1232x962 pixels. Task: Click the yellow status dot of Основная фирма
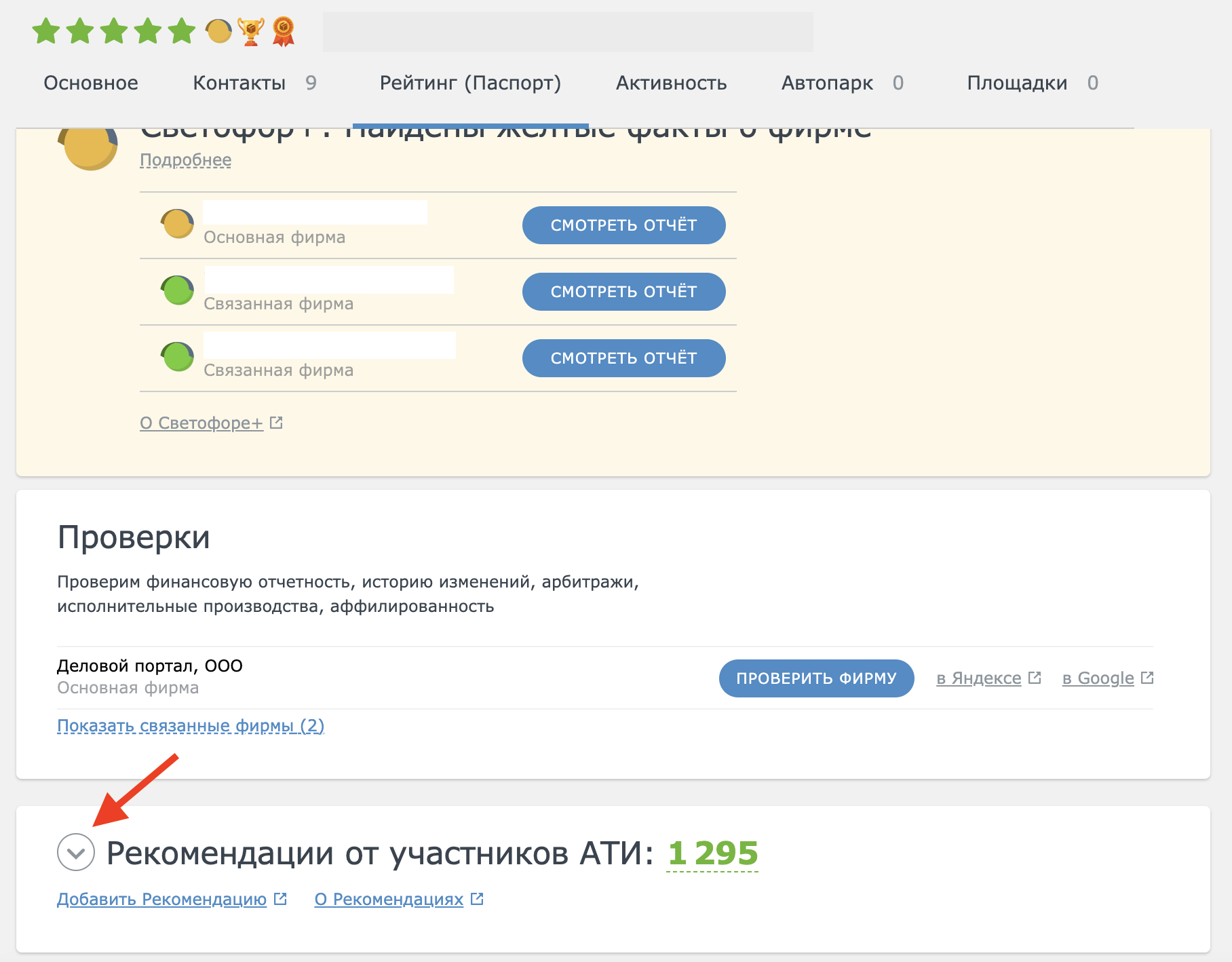pos(178,224)
